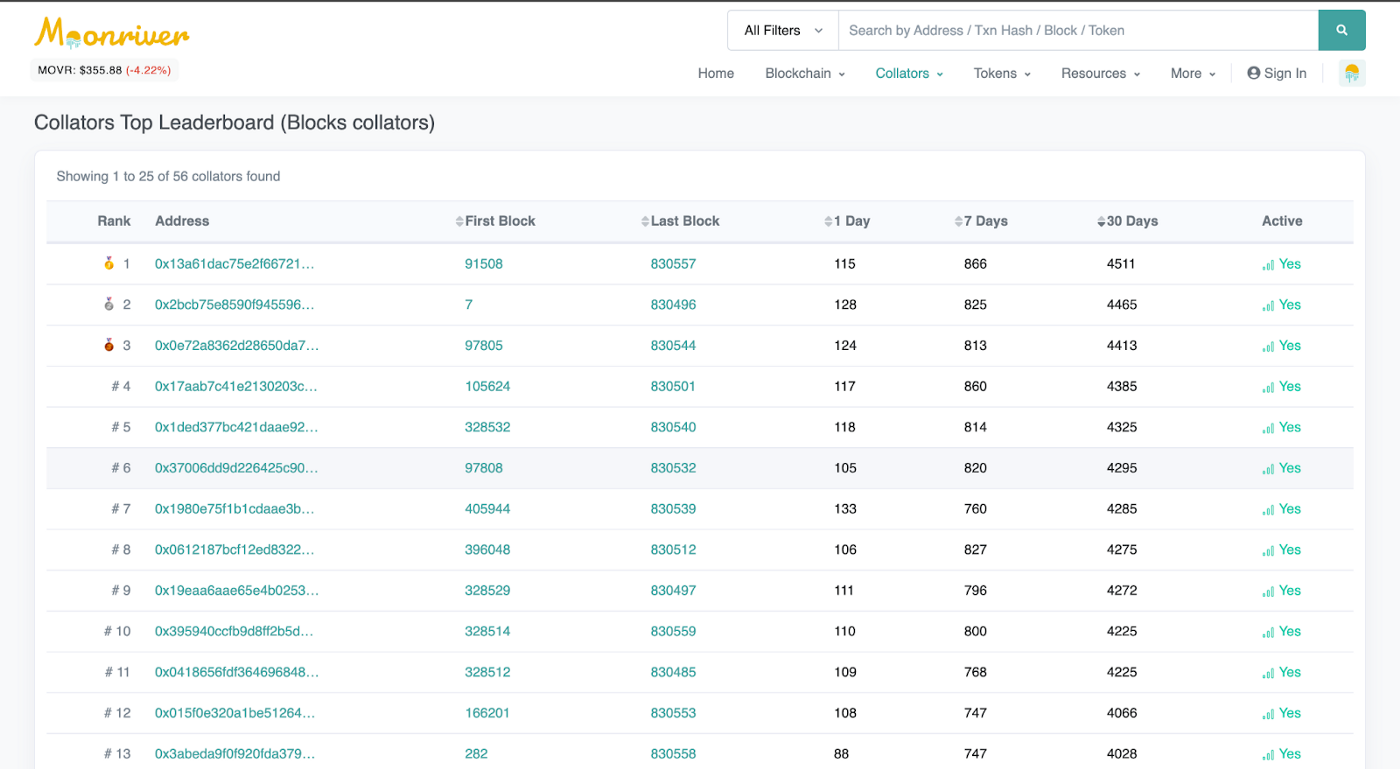
Task: Open address 0x13a61dac75e2f66721…
Action: click(x=235, y=264)
